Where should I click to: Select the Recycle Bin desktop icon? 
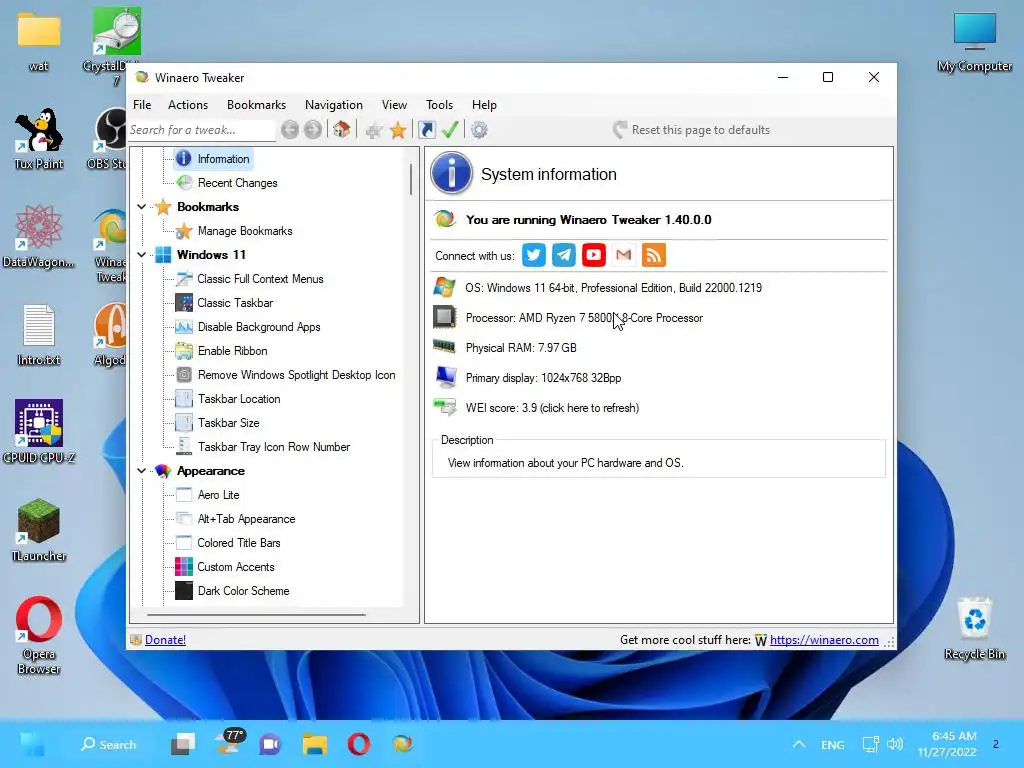click(974, 629)
